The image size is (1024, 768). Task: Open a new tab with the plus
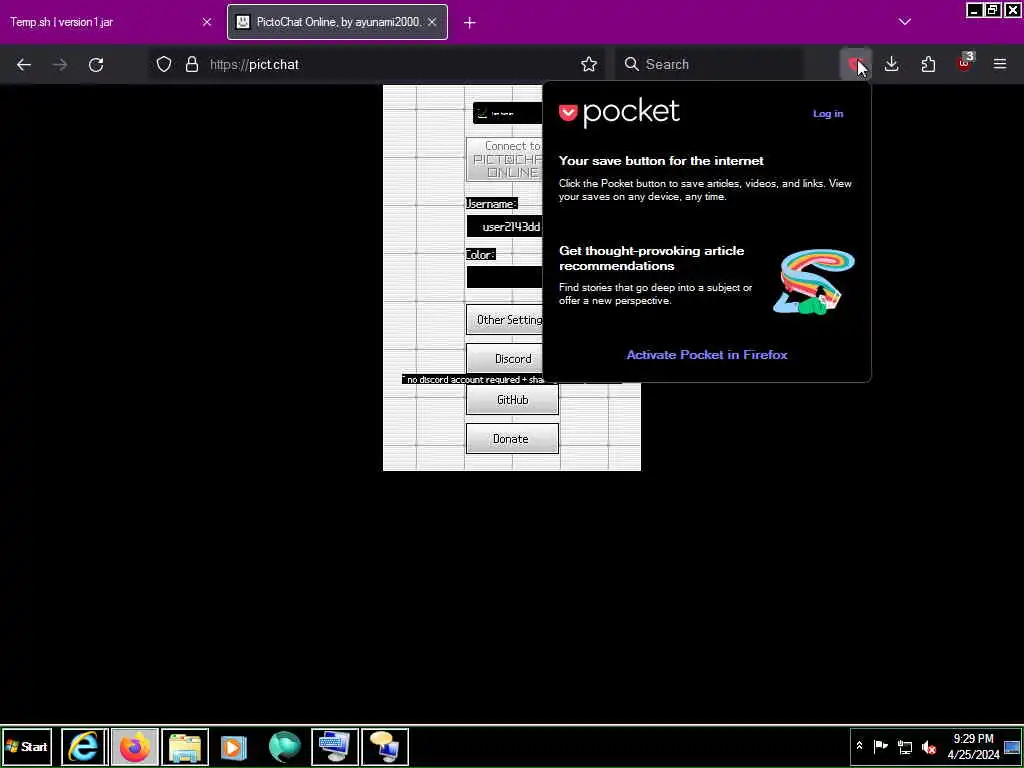[470, 23]
